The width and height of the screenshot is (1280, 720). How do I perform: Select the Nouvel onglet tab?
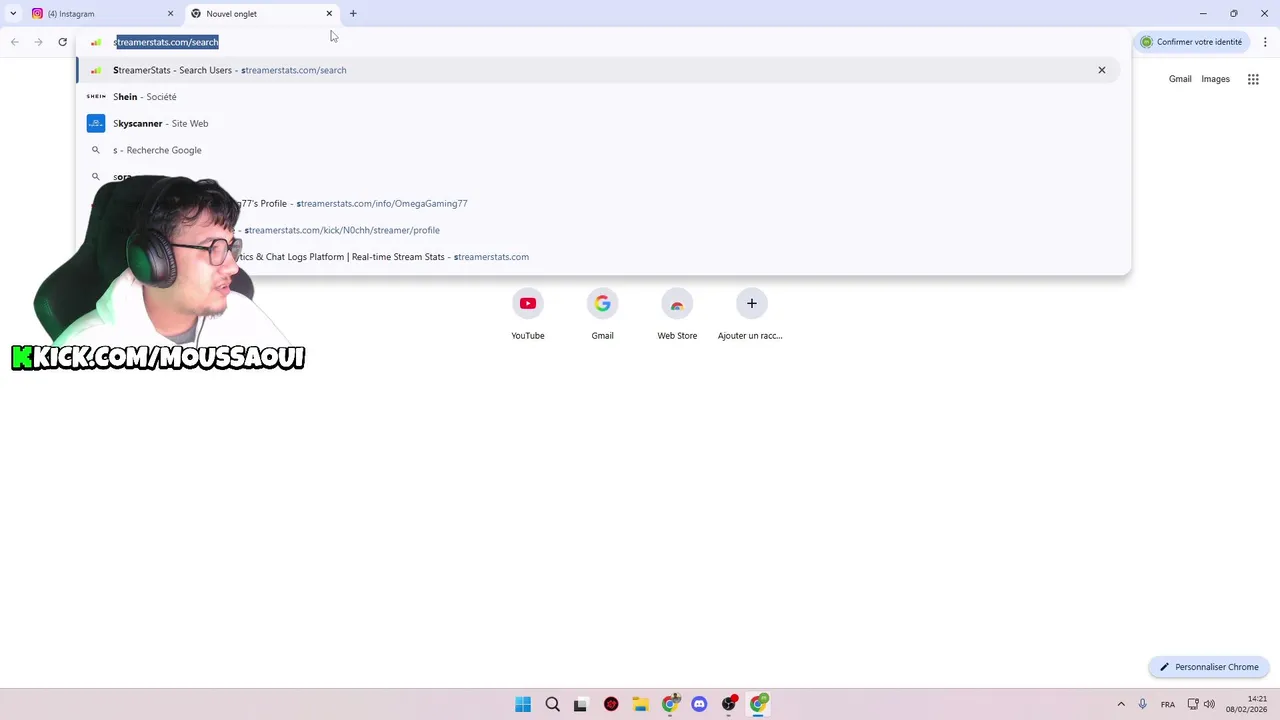[262, 14]
